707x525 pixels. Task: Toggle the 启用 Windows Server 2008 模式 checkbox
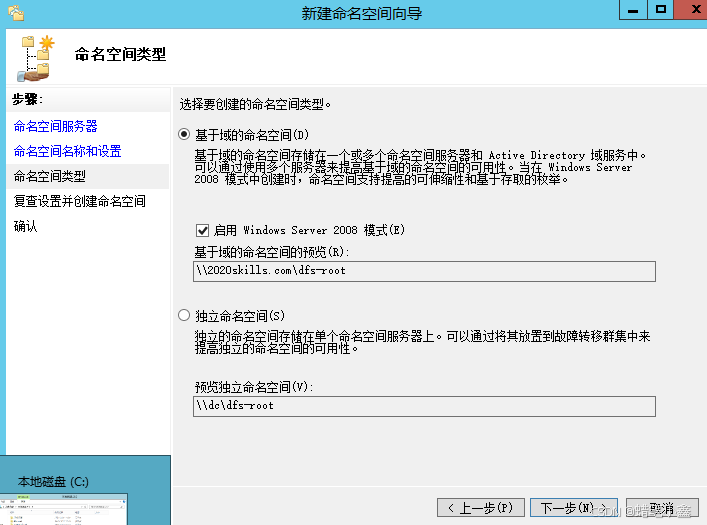pyautogui.click(x=202, y=230)
